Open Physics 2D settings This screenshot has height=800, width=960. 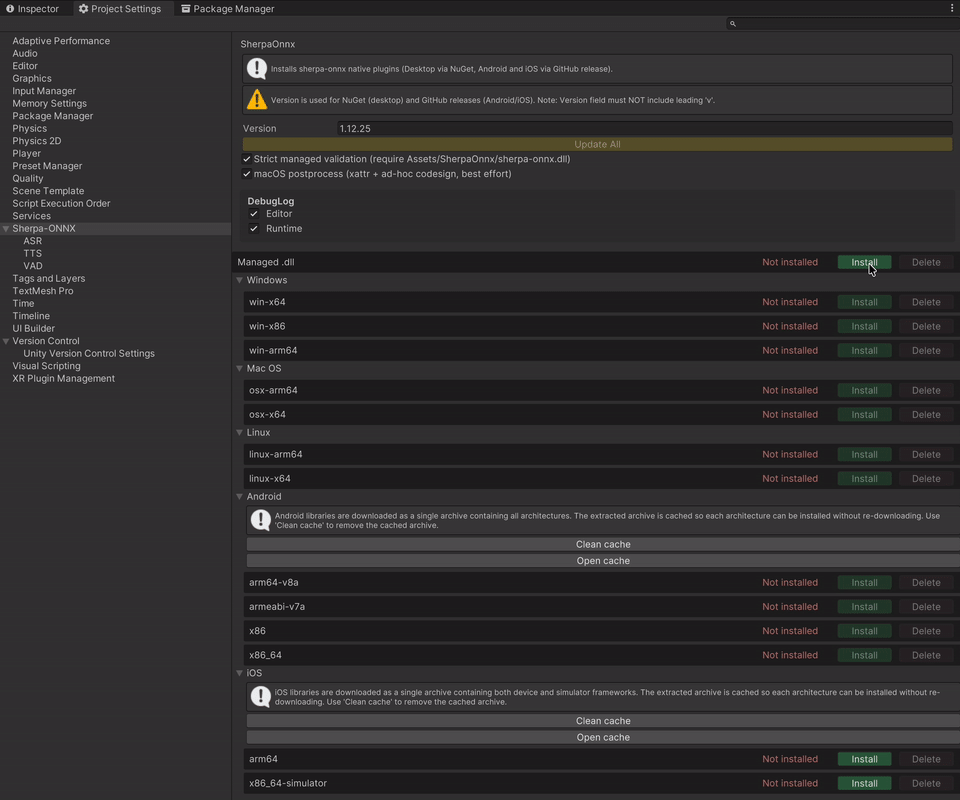coord(37,141)
